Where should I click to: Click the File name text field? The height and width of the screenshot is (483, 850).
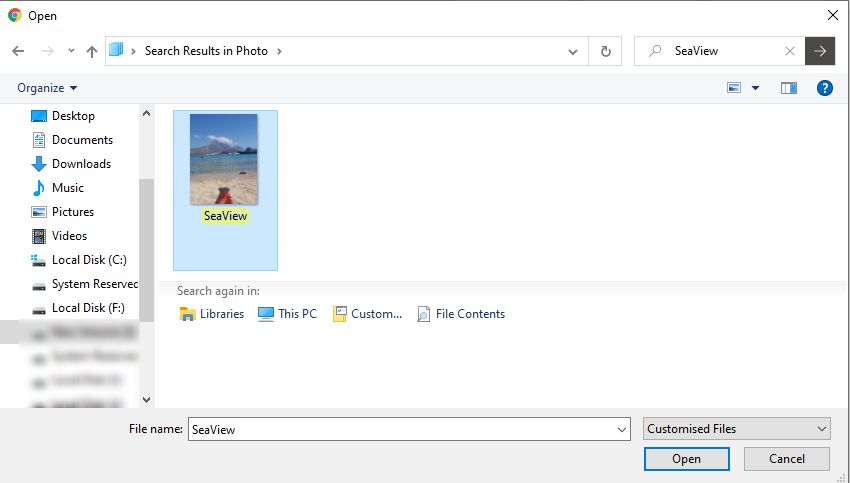click(x=400, y=429)
